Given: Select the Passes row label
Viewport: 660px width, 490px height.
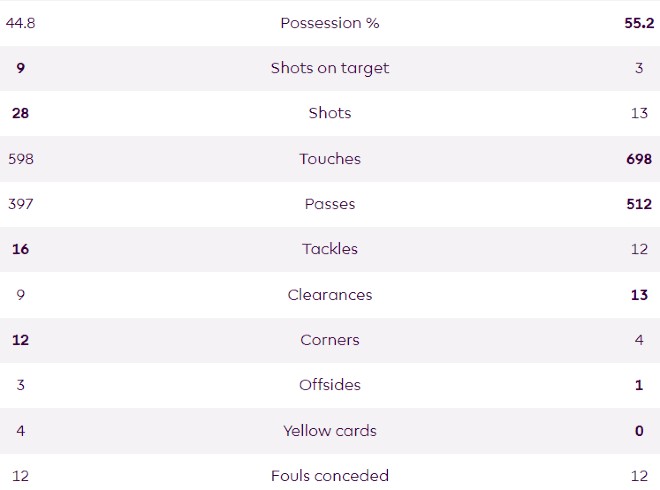Looking at the screenshot, I should (x=329, y=204).
